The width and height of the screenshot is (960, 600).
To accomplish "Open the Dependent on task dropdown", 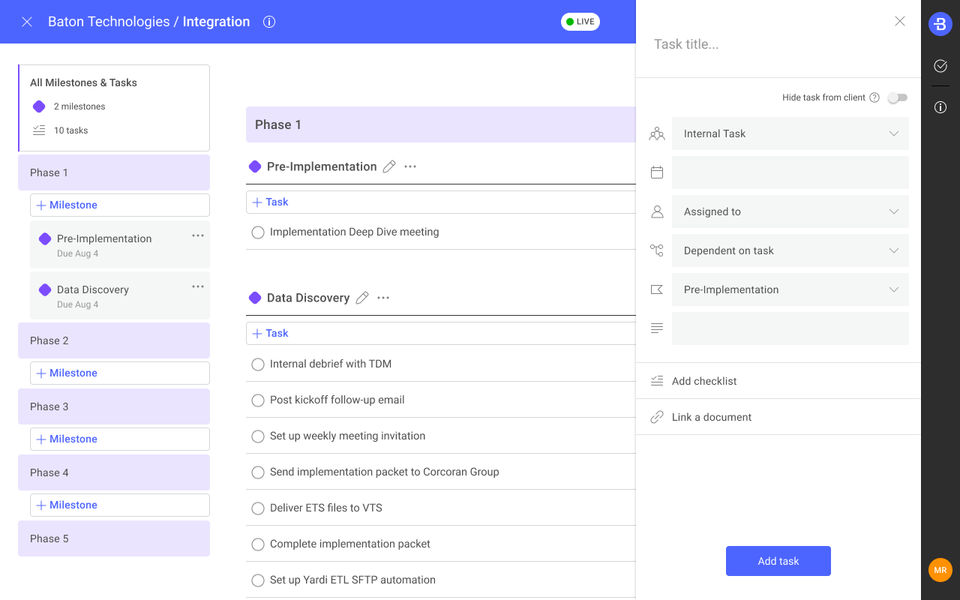I will click(x=790, y=250).
